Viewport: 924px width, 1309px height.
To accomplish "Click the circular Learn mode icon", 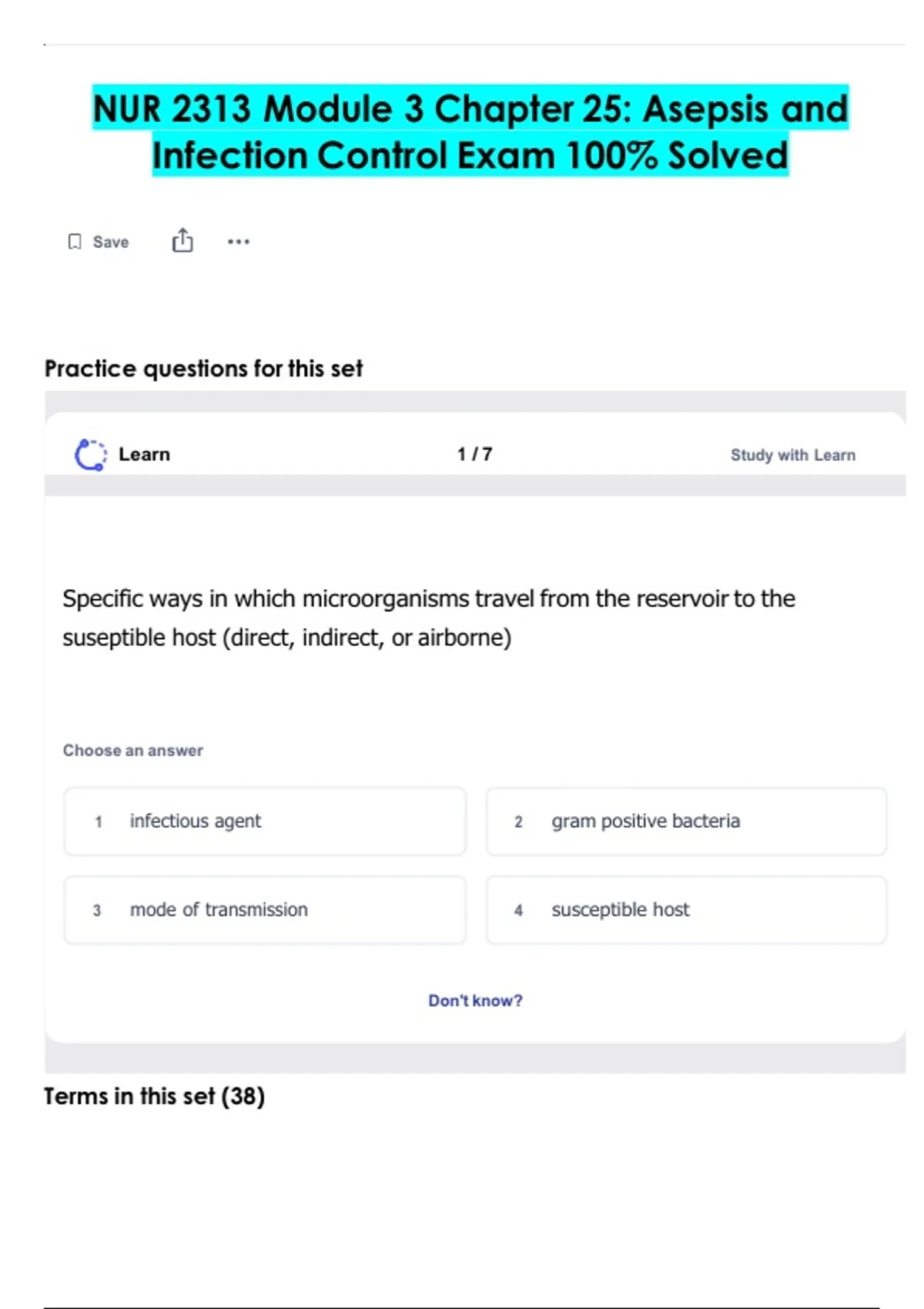I will pyautogui.click(x=90, y=454).
